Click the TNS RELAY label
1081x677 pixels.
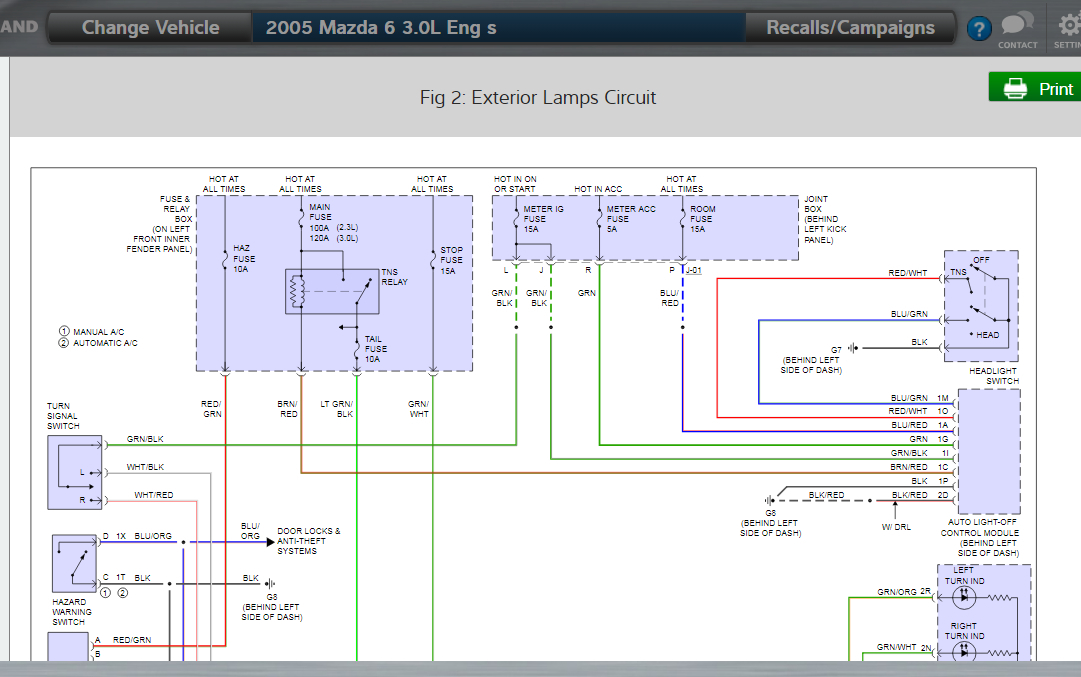[x=394, y=276]
